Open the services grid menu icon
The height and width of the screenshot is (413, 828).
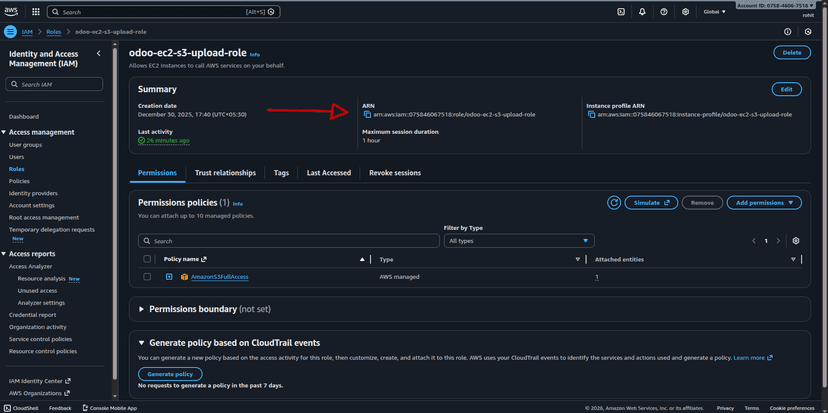(x=36, y=12)
